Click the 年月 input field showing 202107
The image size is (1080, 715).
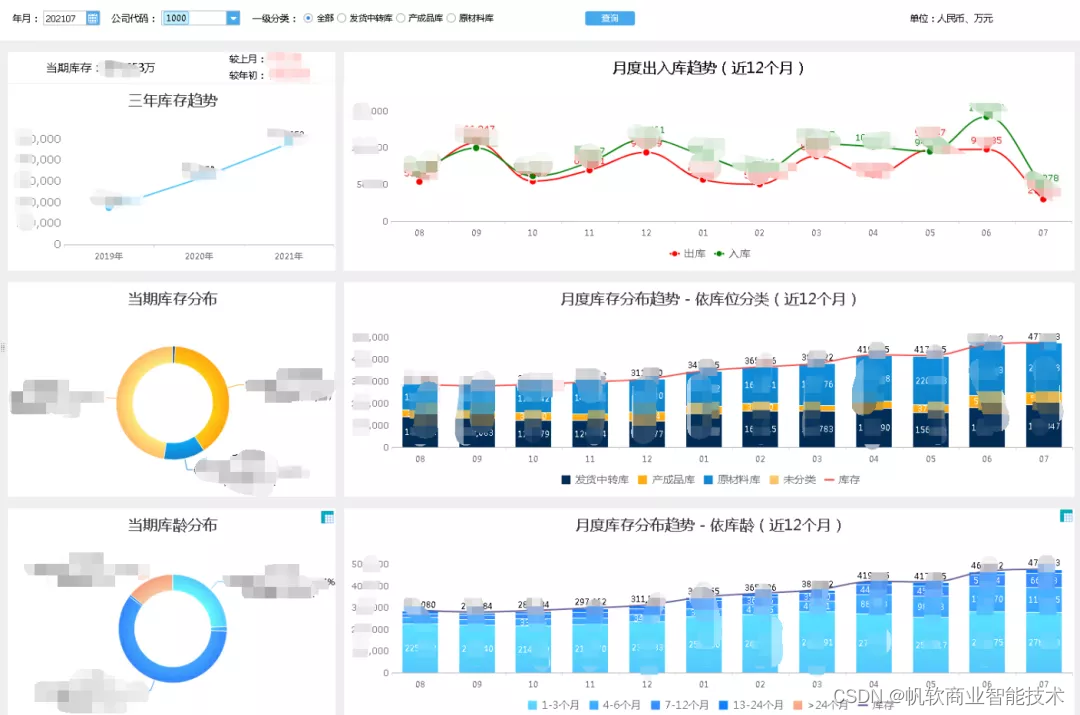point(64,18)
